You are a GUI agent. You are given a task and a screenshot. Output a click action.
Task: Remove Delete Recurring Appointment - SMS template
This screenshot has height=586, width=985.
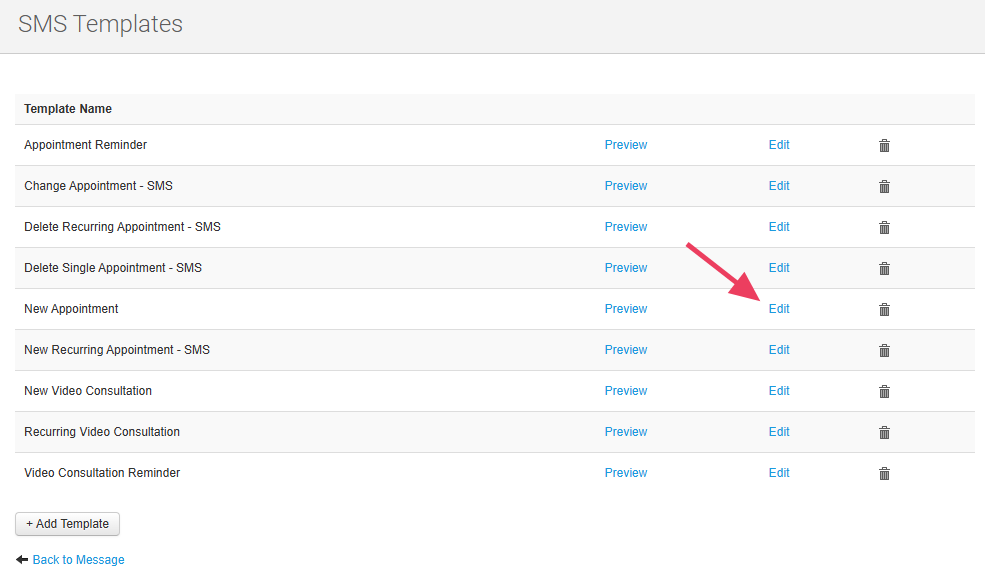[x=884, y=228]
